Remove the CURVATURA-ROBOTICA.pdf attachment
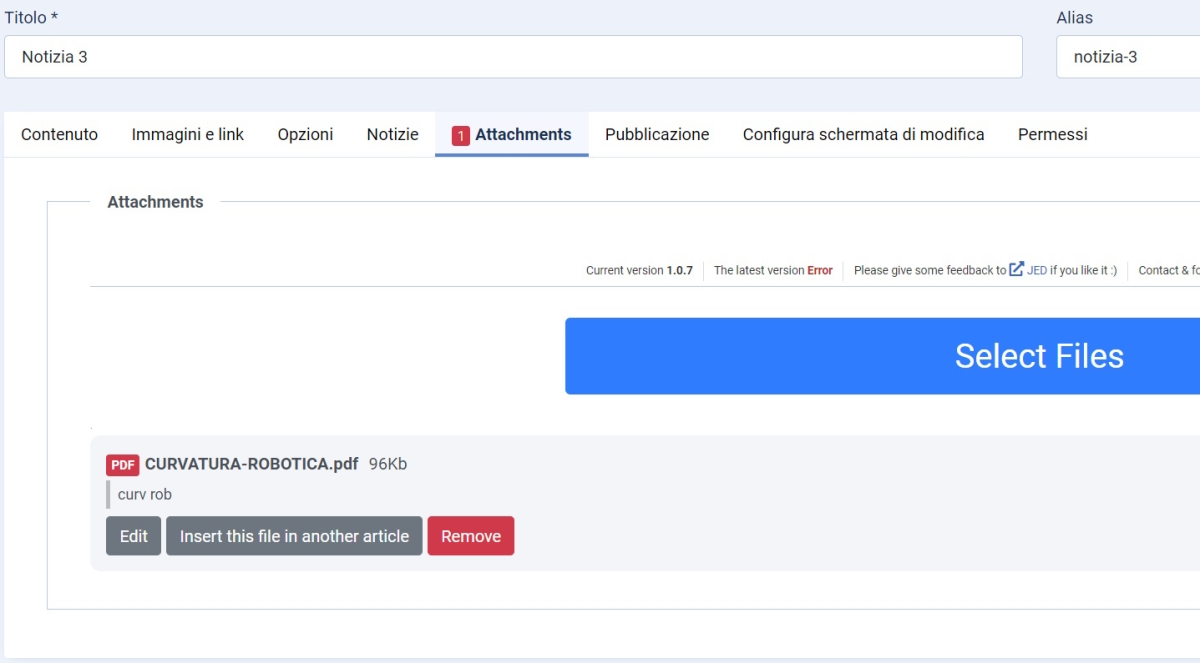The height and width of the screenshot is (663, 1200). pyautogui.click(x=470, y=536)
